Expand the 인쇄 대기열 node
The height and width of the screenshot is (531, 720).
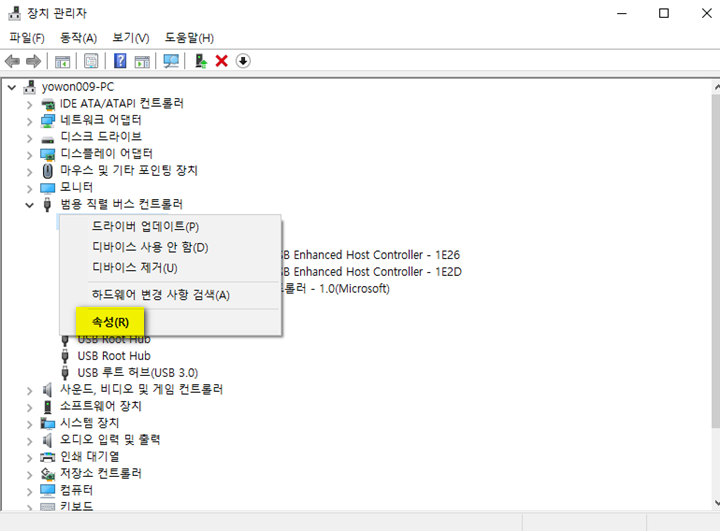click(x=29, y=458)
